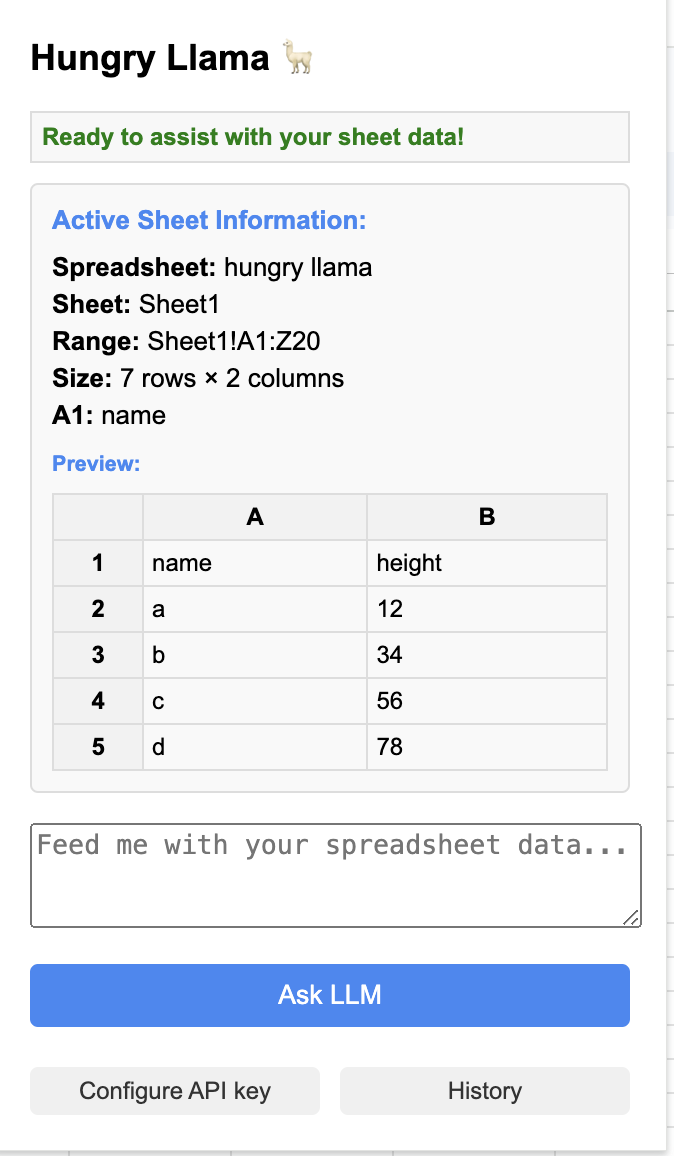
Task: Click row 1 header in preview table
Action: [x=98, y=563]
